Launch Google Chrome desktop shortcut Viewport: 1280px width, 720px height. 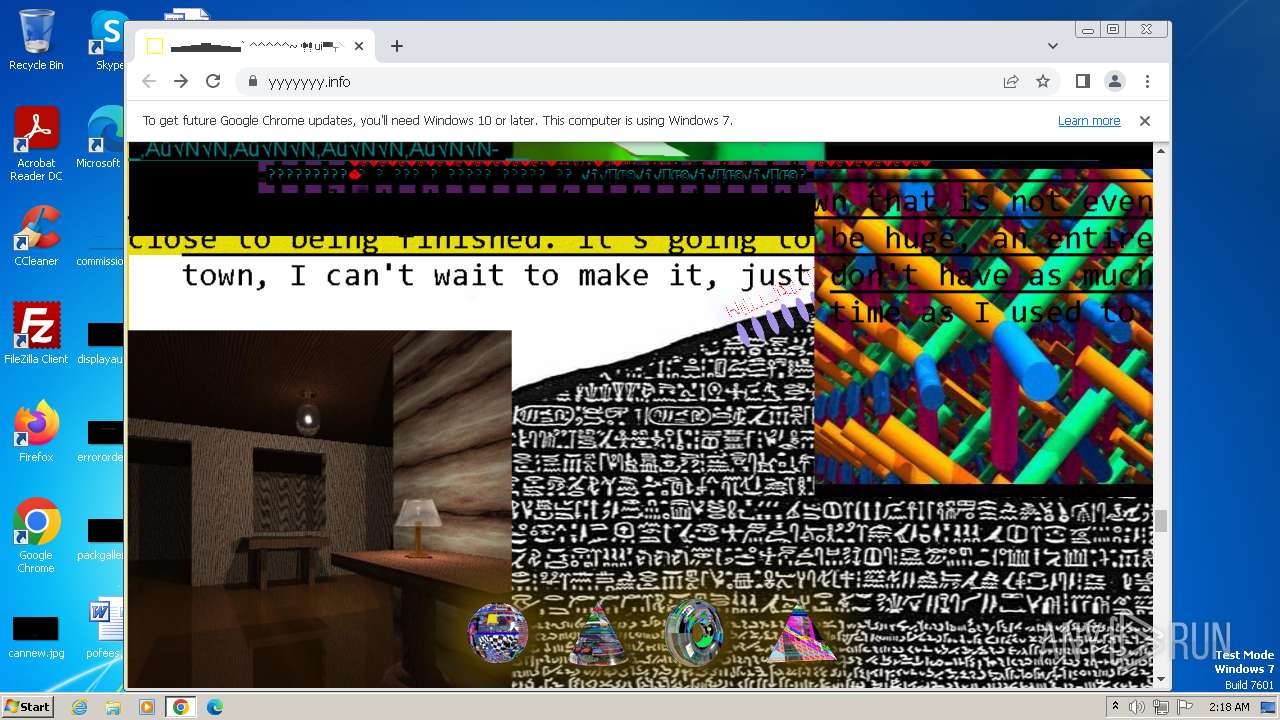(36, 536)
